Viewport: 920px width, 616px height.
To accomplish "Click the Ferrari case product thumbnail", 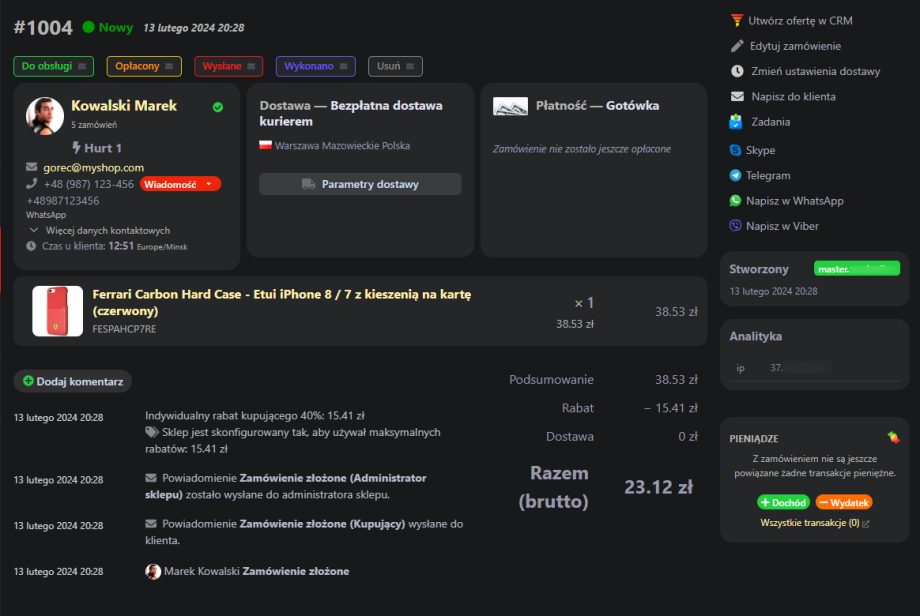I will pyautogui.click(x=57, y=311).
